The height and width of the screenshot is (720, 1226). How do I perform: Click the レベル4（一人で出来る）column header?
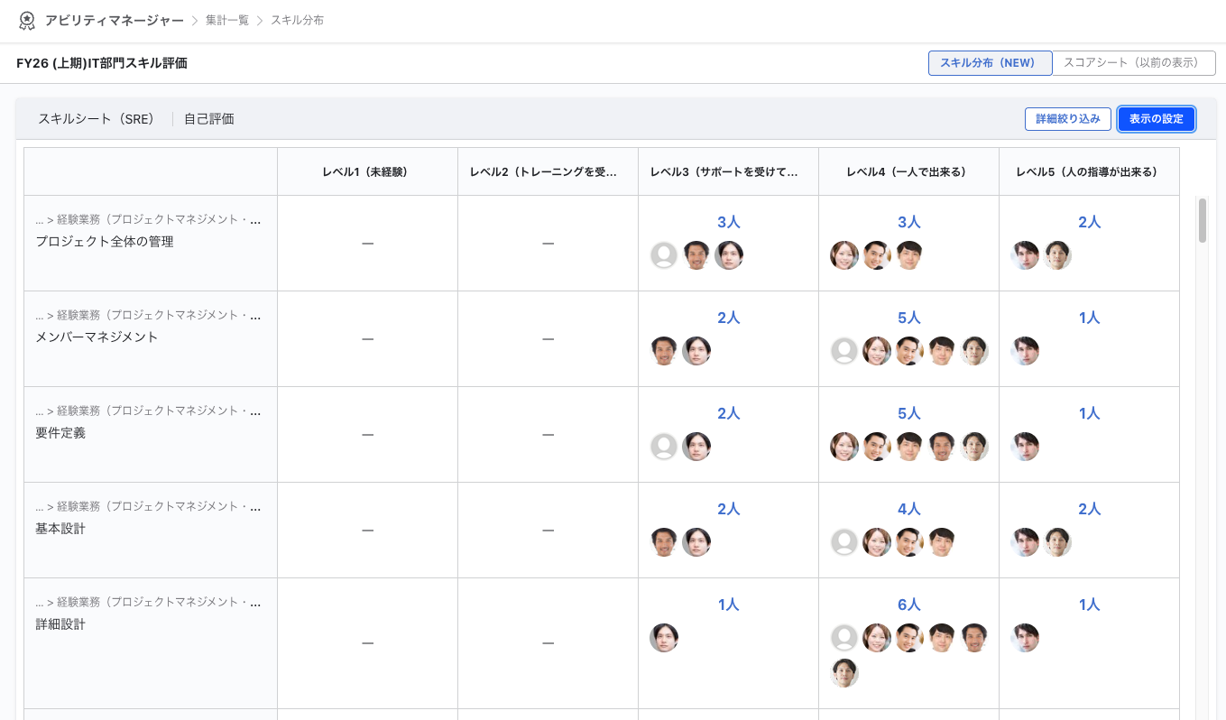908,172
